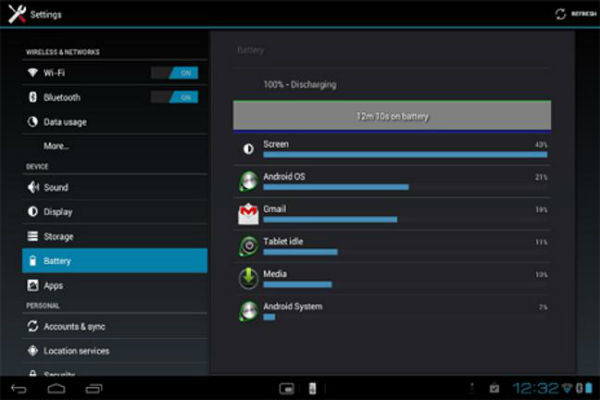Go to Storage settings
The height and width of the screenshot is (400, 600).
coord(58,237)
